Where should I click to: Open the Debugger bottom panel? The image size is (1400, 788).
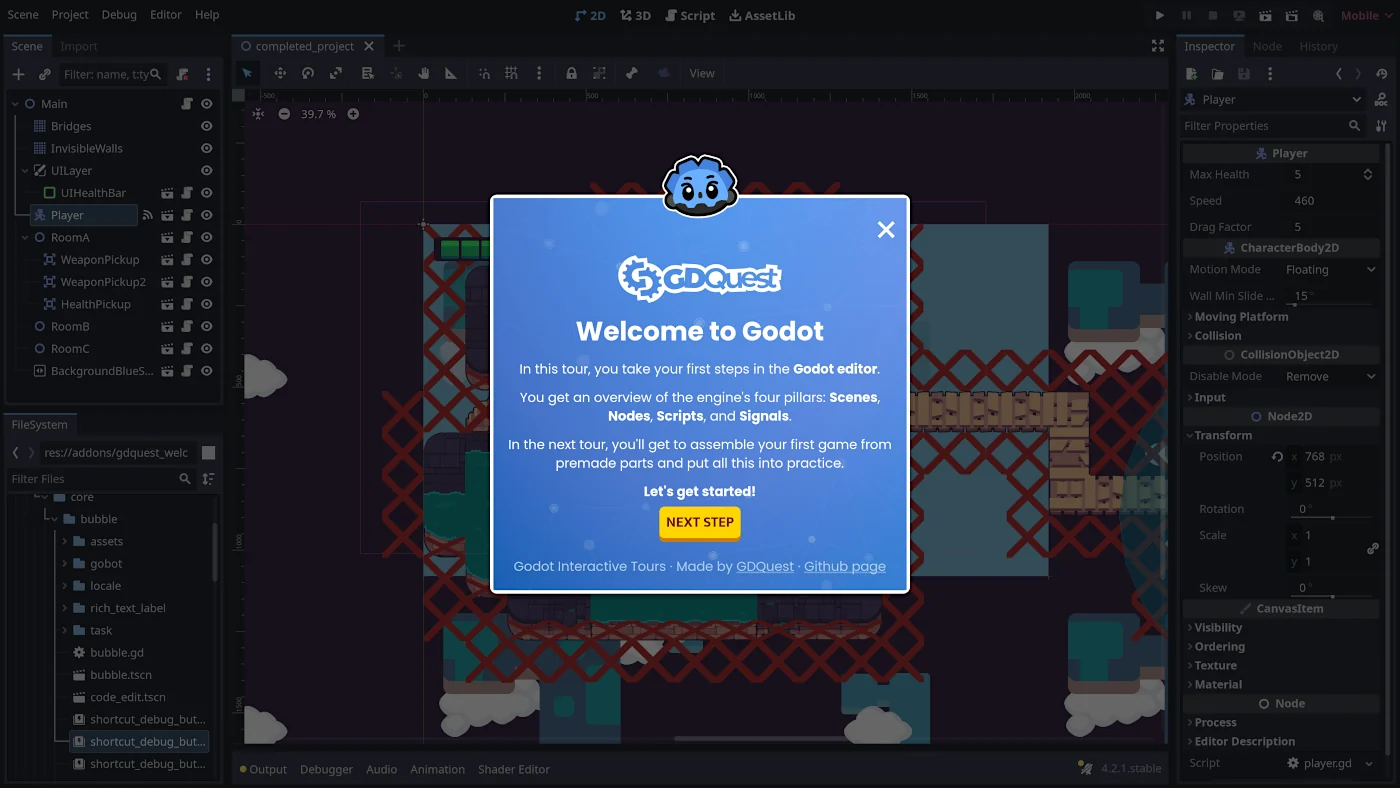(x=327, y=770)
